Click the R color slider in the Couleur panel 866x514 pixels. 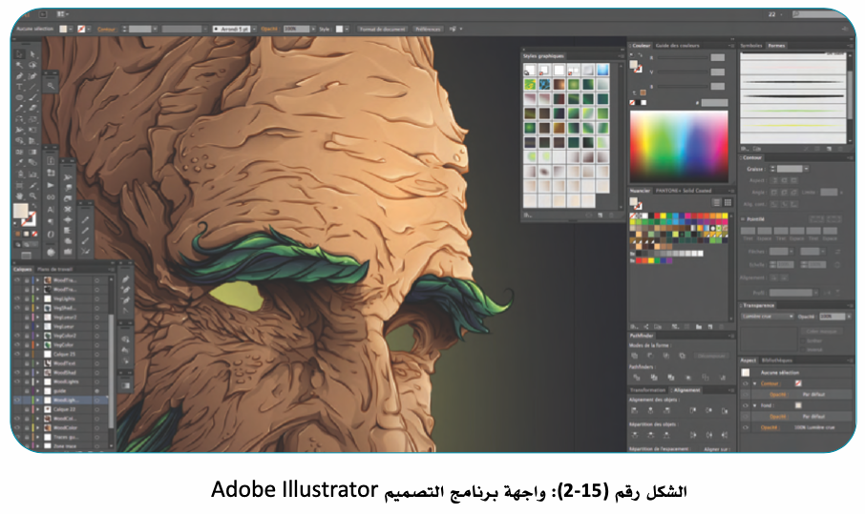(683, 57)
